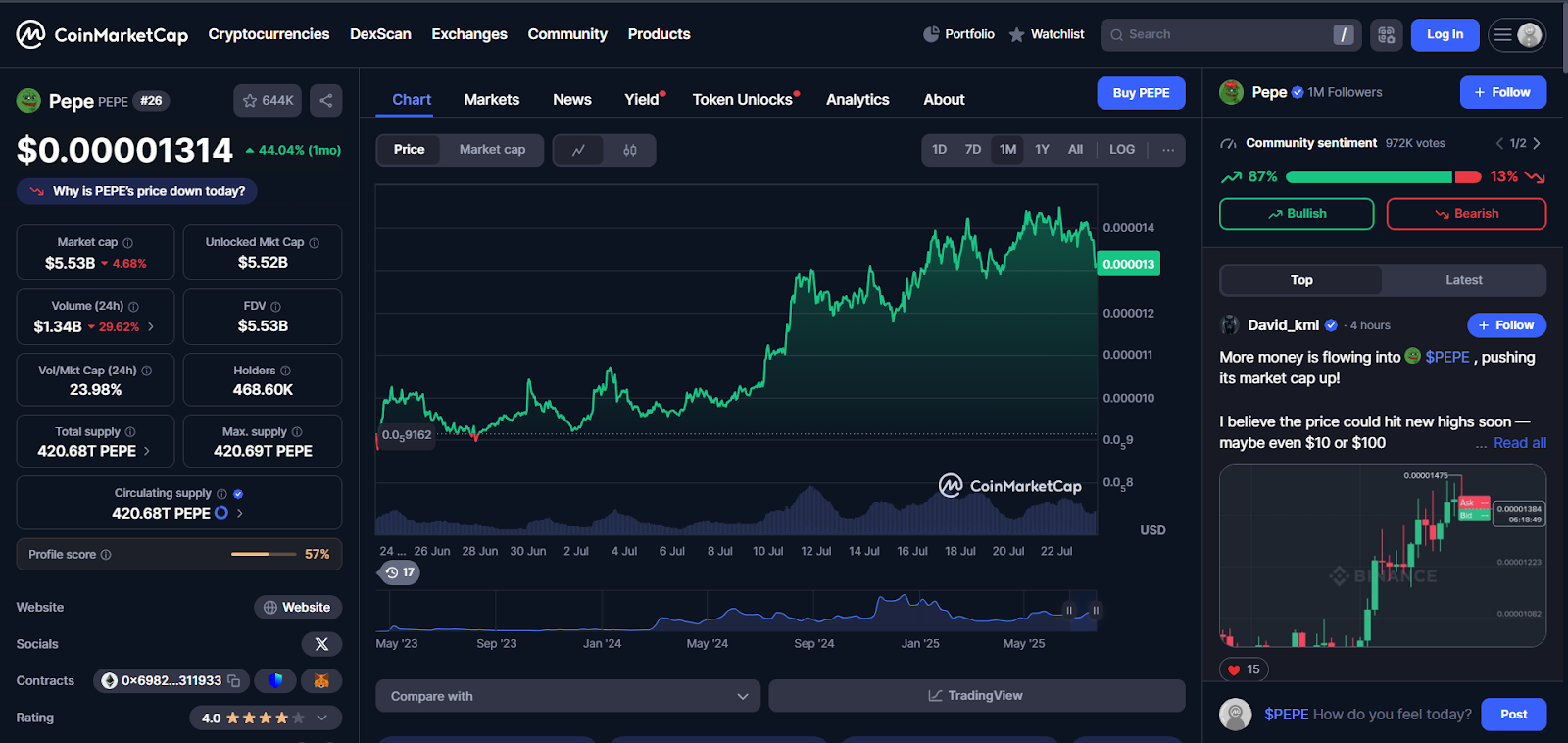The height and width of the screenshot is (743, 1568).
Task: Expand Total supply details chevron
Action: click(147, 452)
